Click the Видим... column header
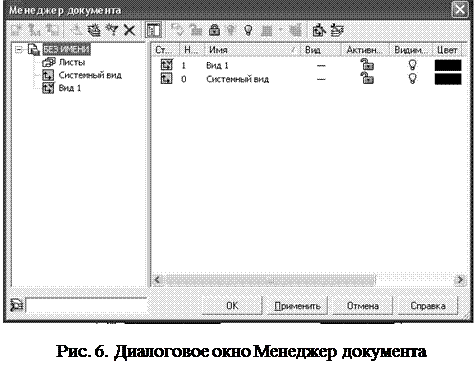The image size is (474, 374). [x=411, y=50]
